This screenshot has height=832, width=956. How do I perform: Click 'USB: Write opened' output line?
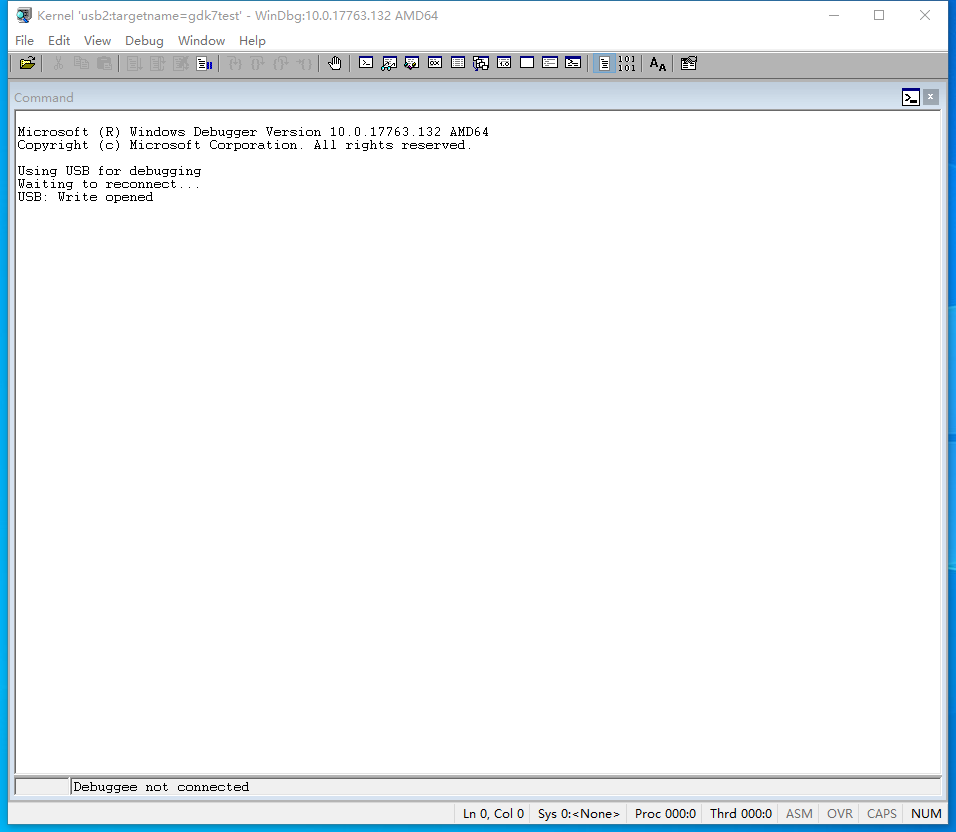point(85,197)
